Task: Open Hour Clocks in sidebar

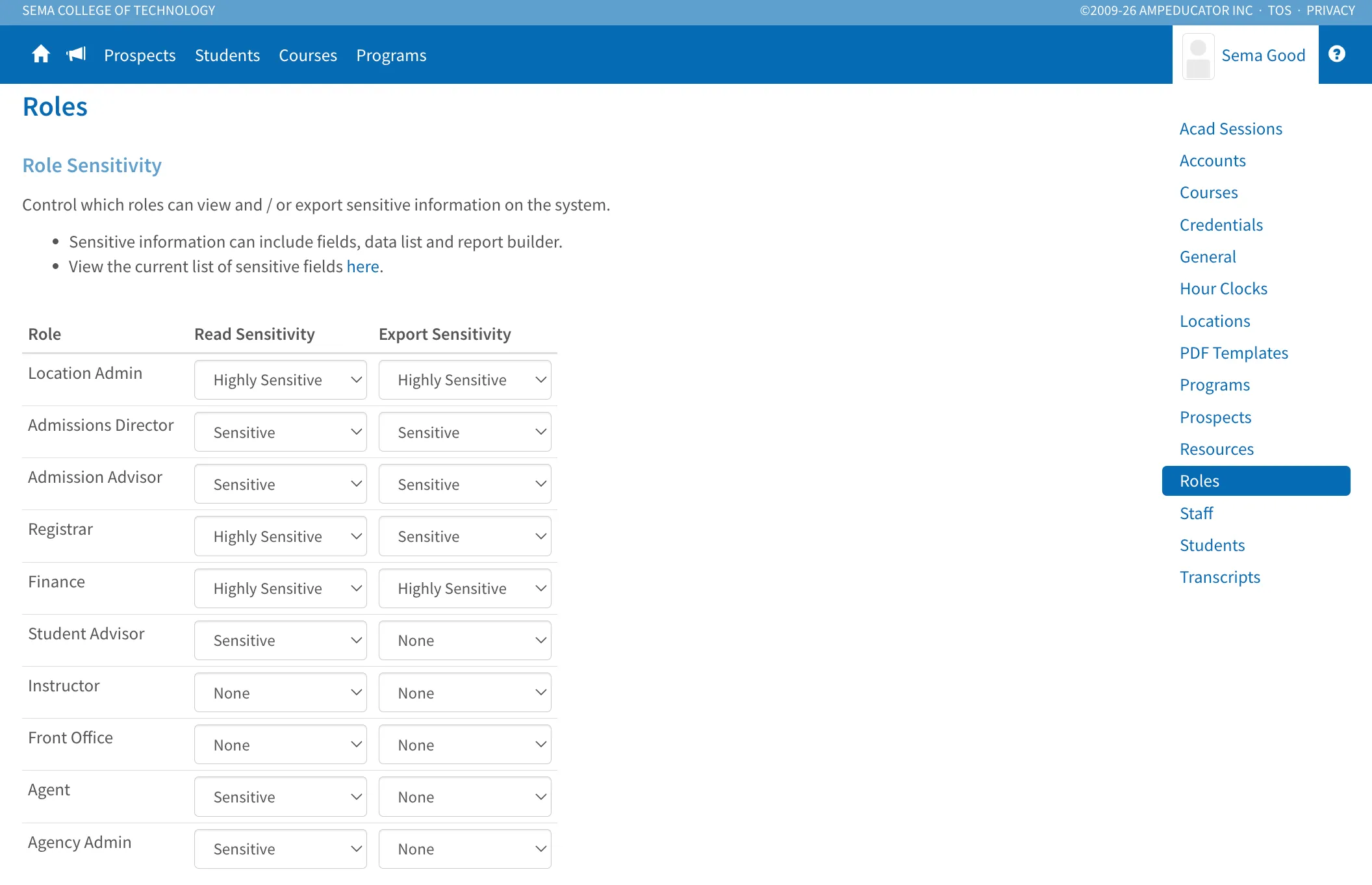Action: (1223, 289)
